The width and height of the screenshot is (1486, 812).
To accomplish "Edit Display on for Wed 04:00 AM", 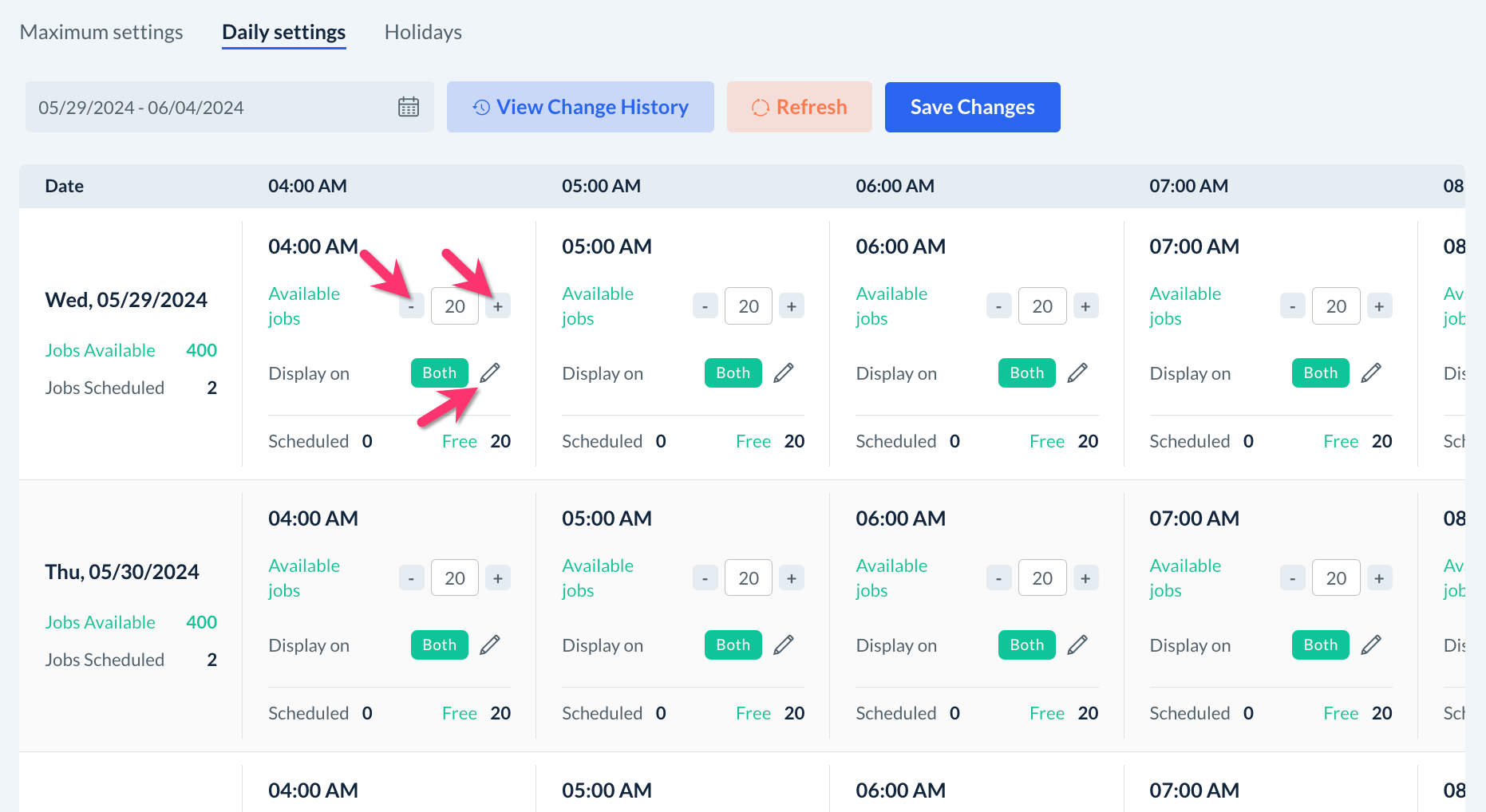I will [x=490, y=372].
